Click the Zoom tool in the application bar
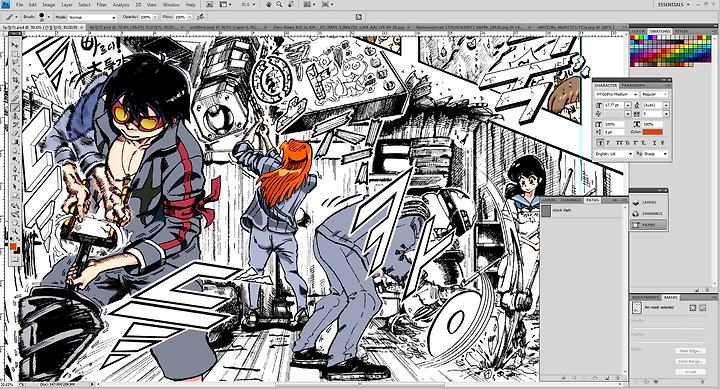720x389 pixels. (x=279, y=5)
